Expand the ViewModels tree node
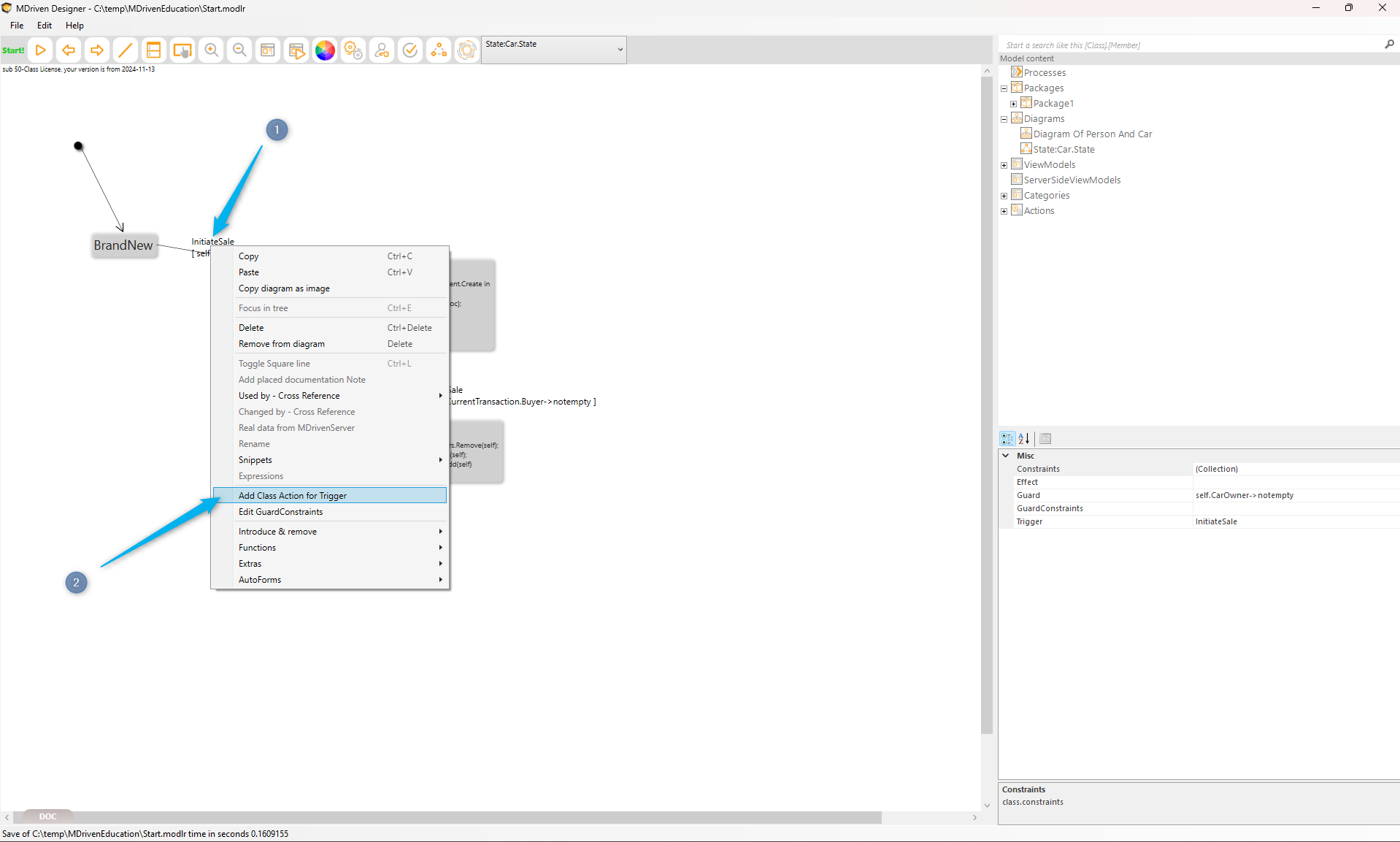This screenshot has height=842, width=1400. [1004, 165]
